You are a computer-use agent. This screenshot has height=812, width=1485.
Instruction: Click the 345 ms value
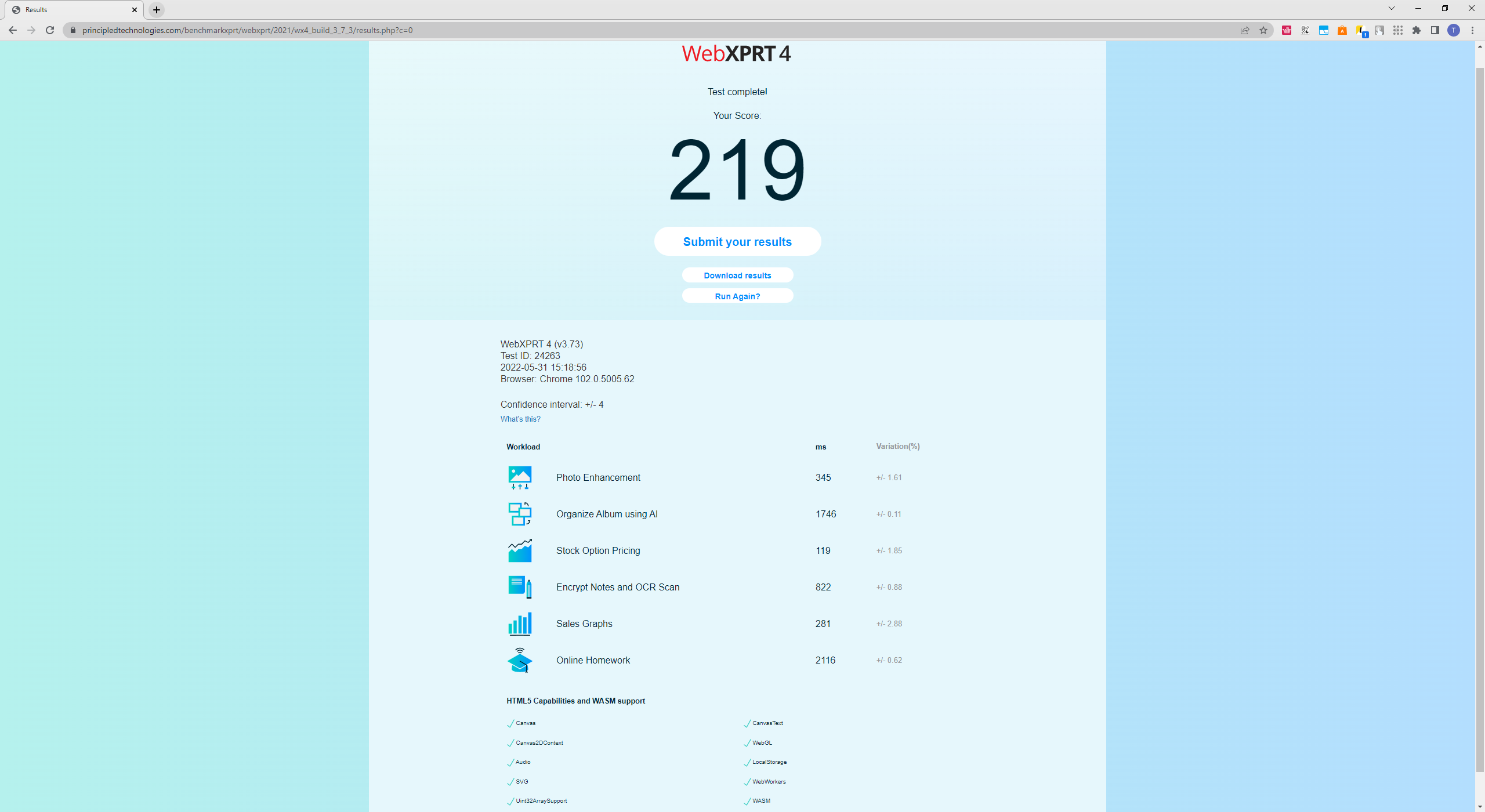[823, 477]
